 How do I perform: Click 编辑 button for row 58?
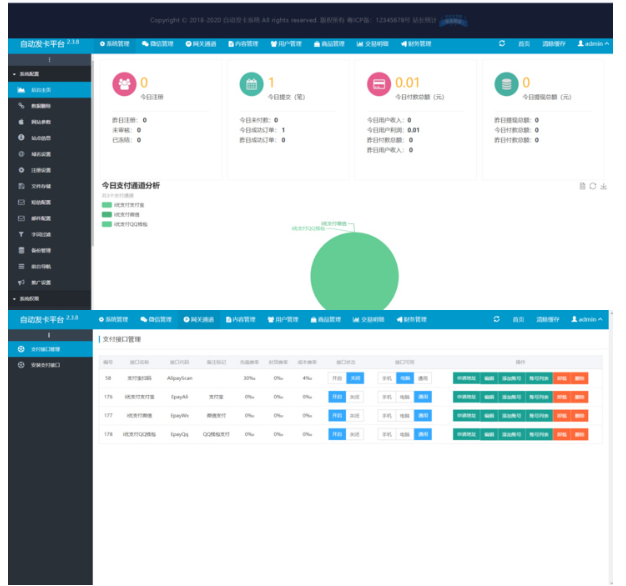point(489,378)
